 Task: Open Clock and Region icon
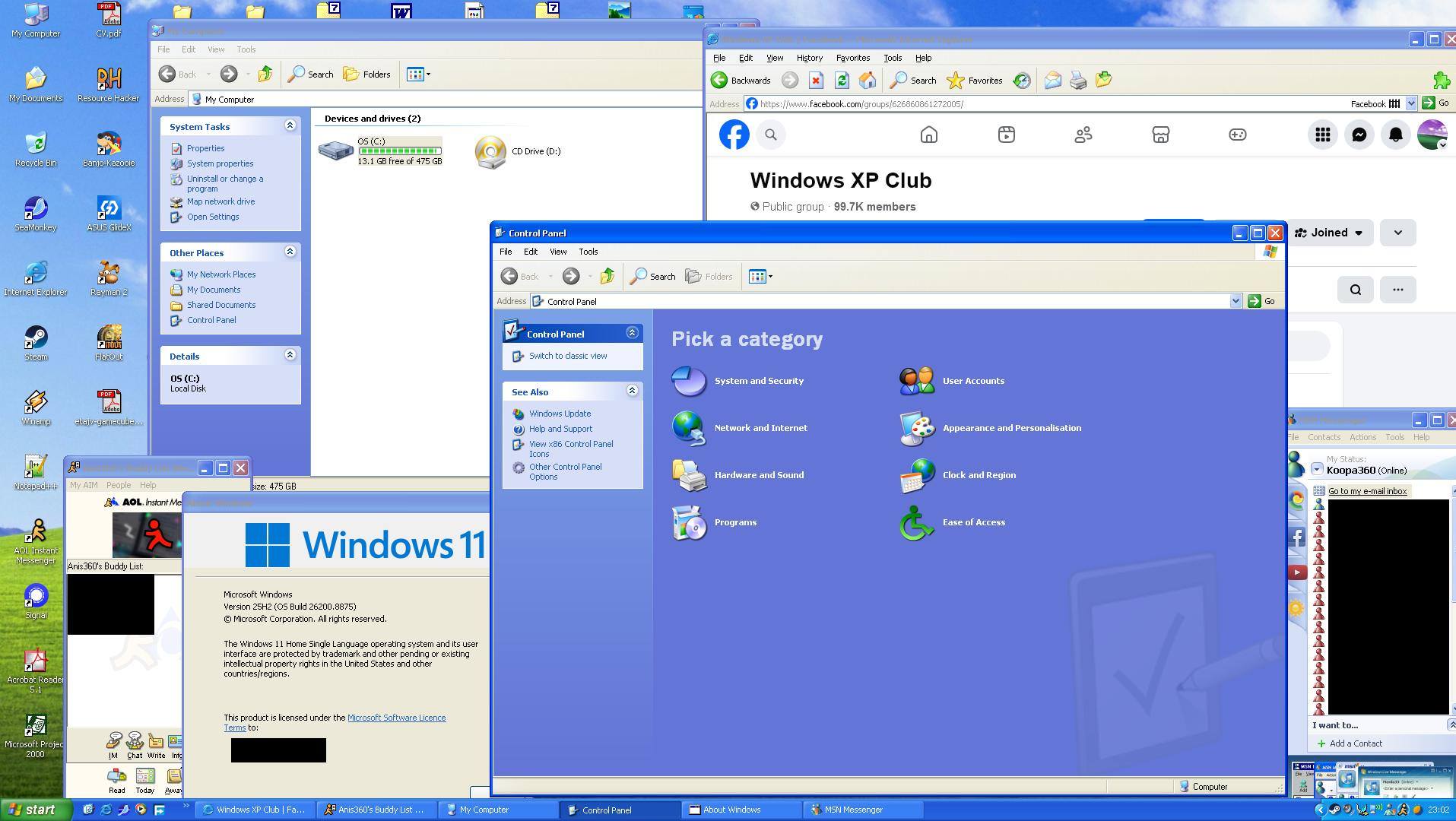(917, 475)
